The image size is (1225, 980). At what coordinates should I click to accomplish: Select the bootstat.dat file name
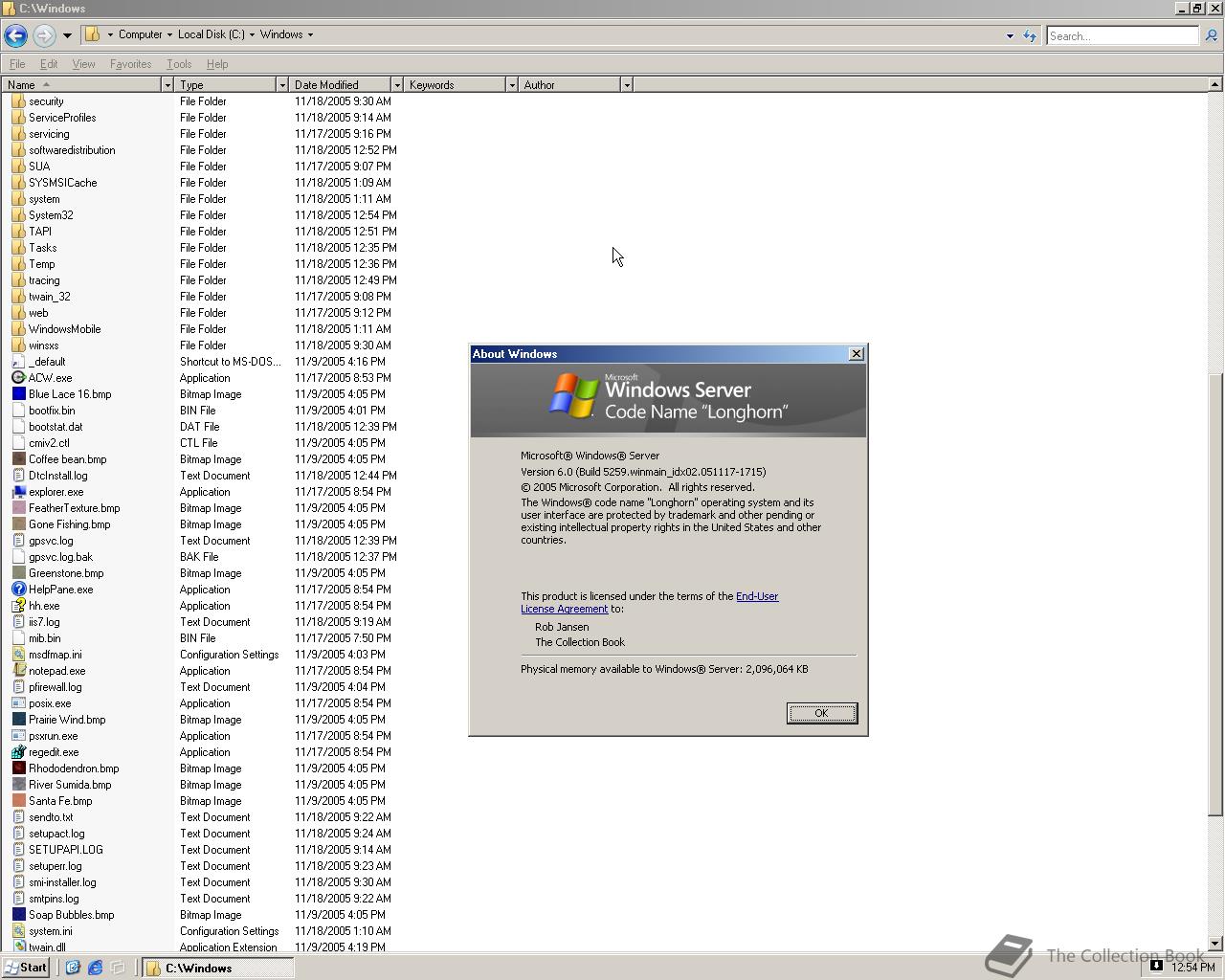(56, 427)
